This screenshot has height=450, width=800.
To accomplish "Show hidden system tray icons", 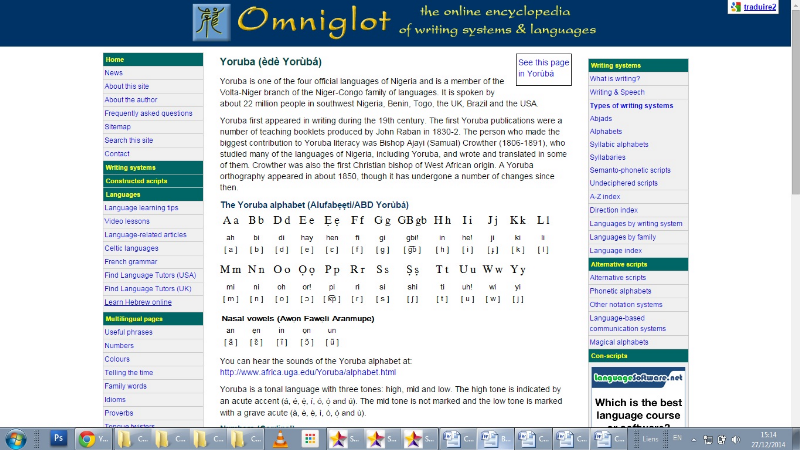I will [x=694, y=439].
